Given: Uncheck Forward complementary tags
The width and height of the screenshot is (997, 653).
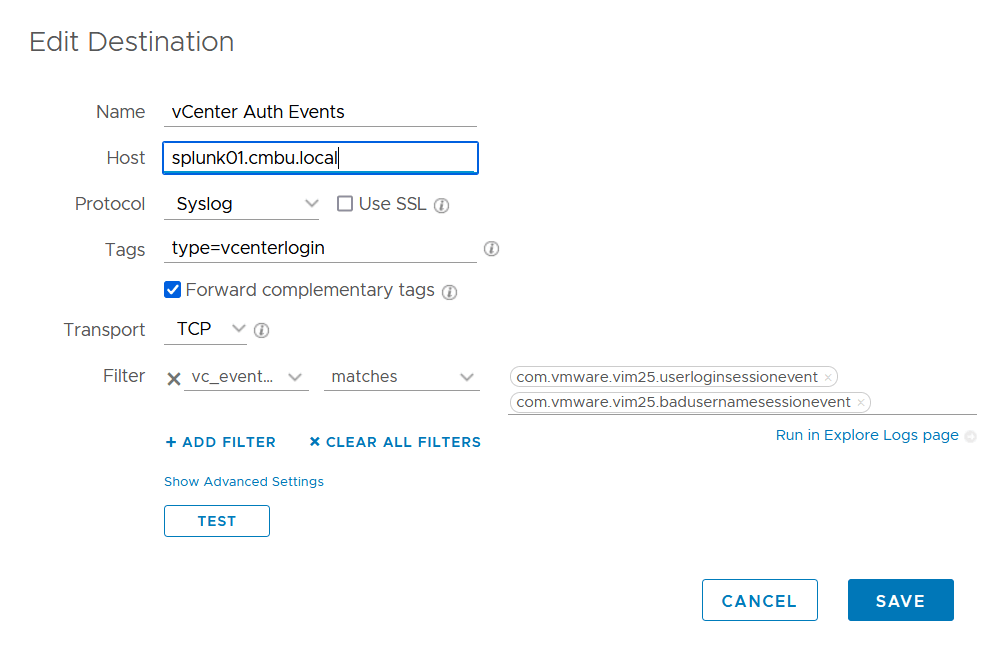Looking at the screenshot, I should coord(173,290).
